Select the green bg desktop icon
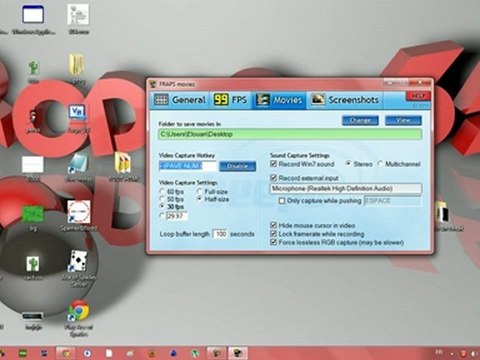The width and height of the screenshot is (480, 360). tap(33, 215)
